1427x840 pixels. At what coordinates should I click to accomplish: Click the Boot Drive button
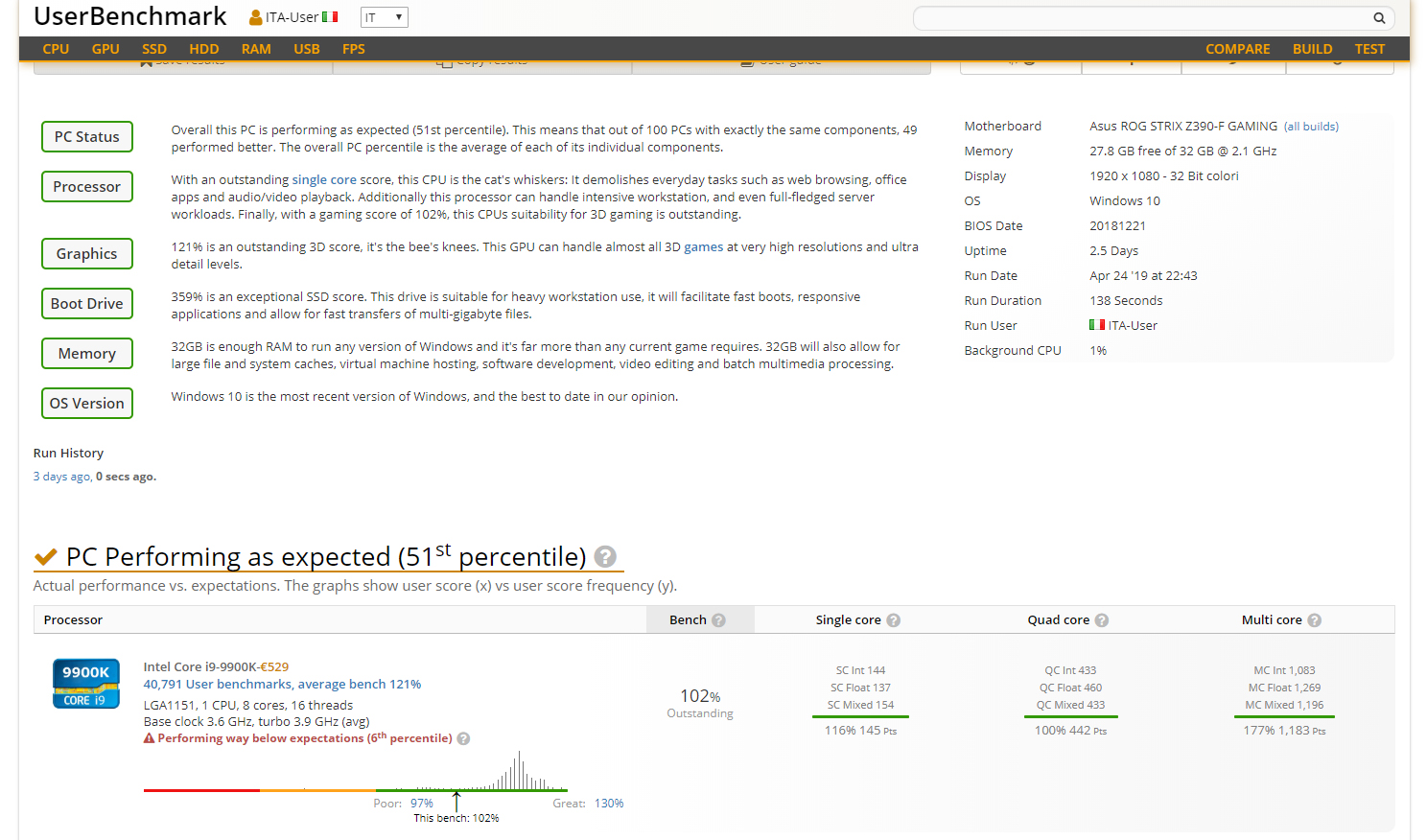coord(87,304)
